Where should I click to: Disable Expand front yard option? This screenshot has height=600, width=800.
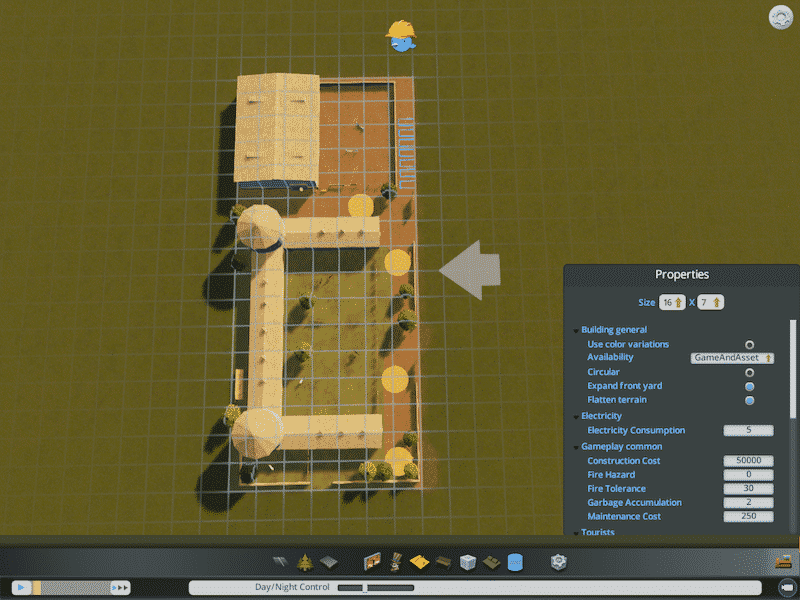point(749,386)
